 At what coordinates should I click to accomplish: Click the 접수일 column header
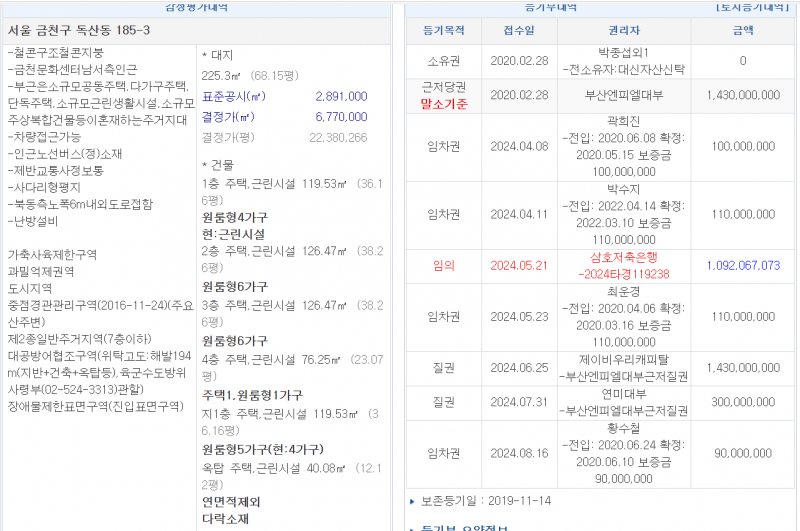pyautogui.click(x=519, y=30)
